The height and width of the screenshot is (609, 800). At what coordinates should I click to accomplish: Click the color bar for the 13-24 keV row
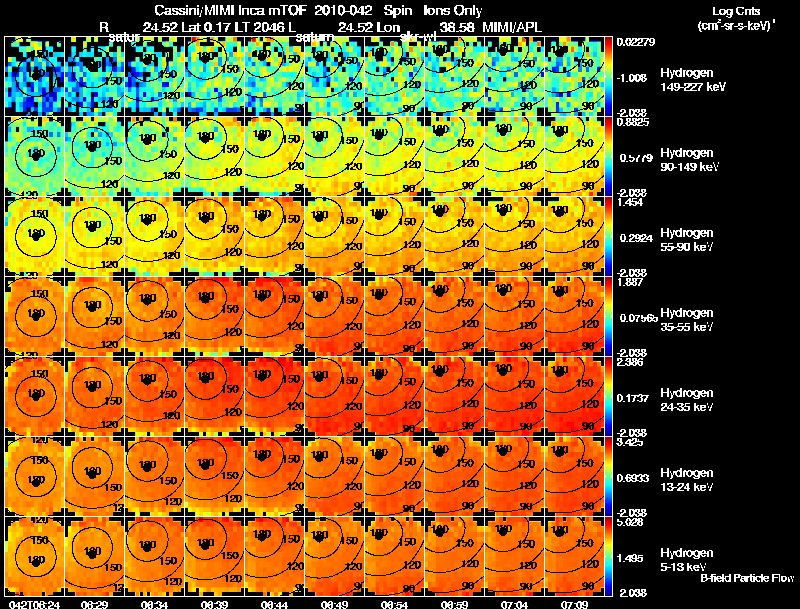[608, 477]
